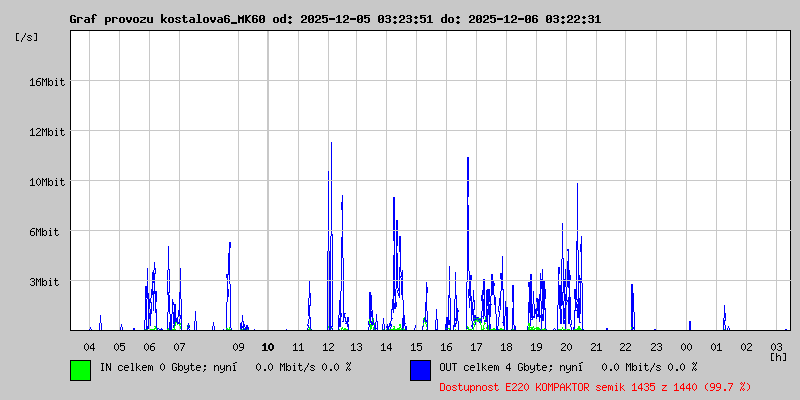Click the 20 hour label on x-axis
The image size is (800, 400).
[566, 346]
